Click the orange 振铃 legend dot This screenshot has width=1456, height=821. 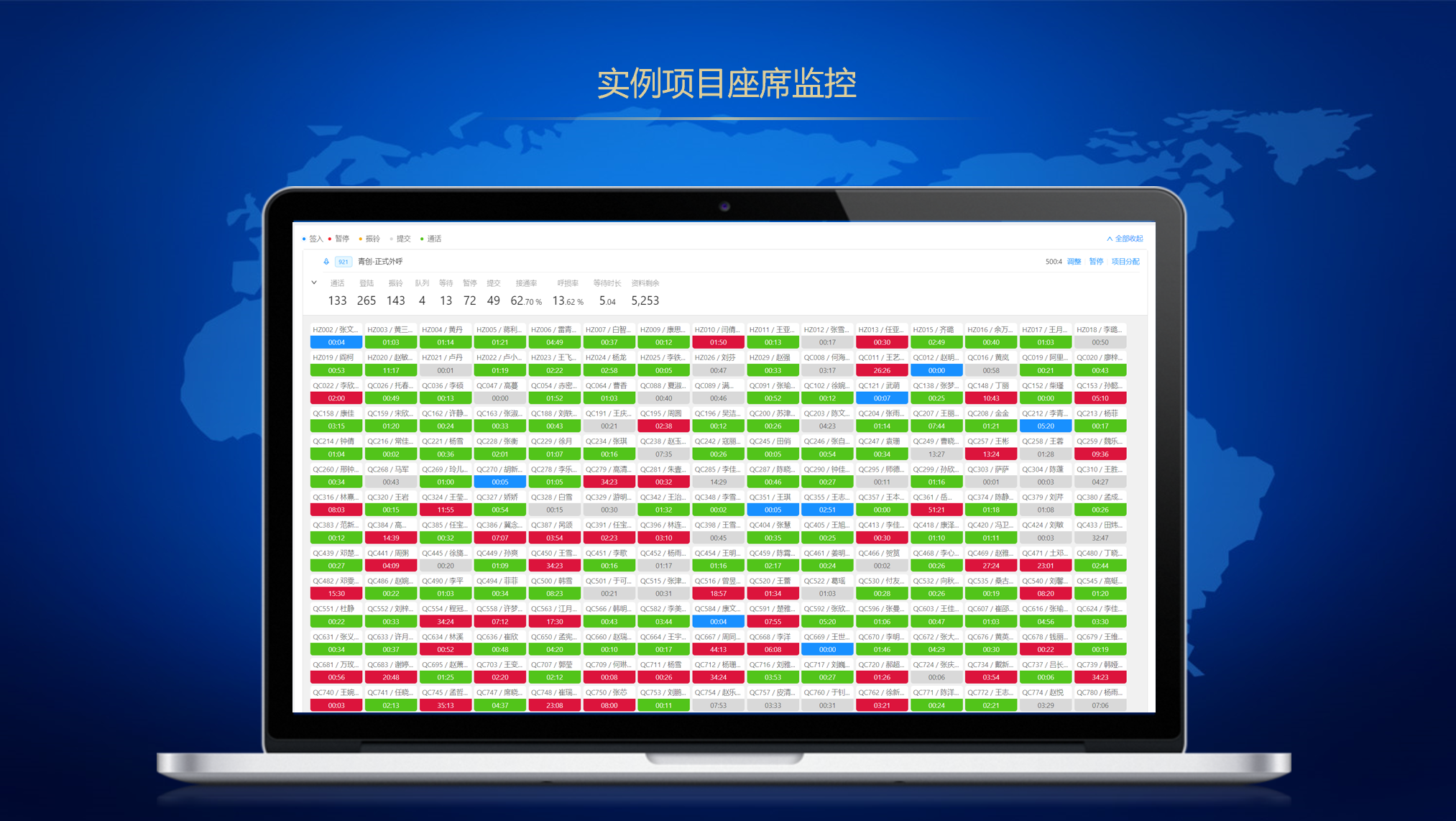click(360, 239)
